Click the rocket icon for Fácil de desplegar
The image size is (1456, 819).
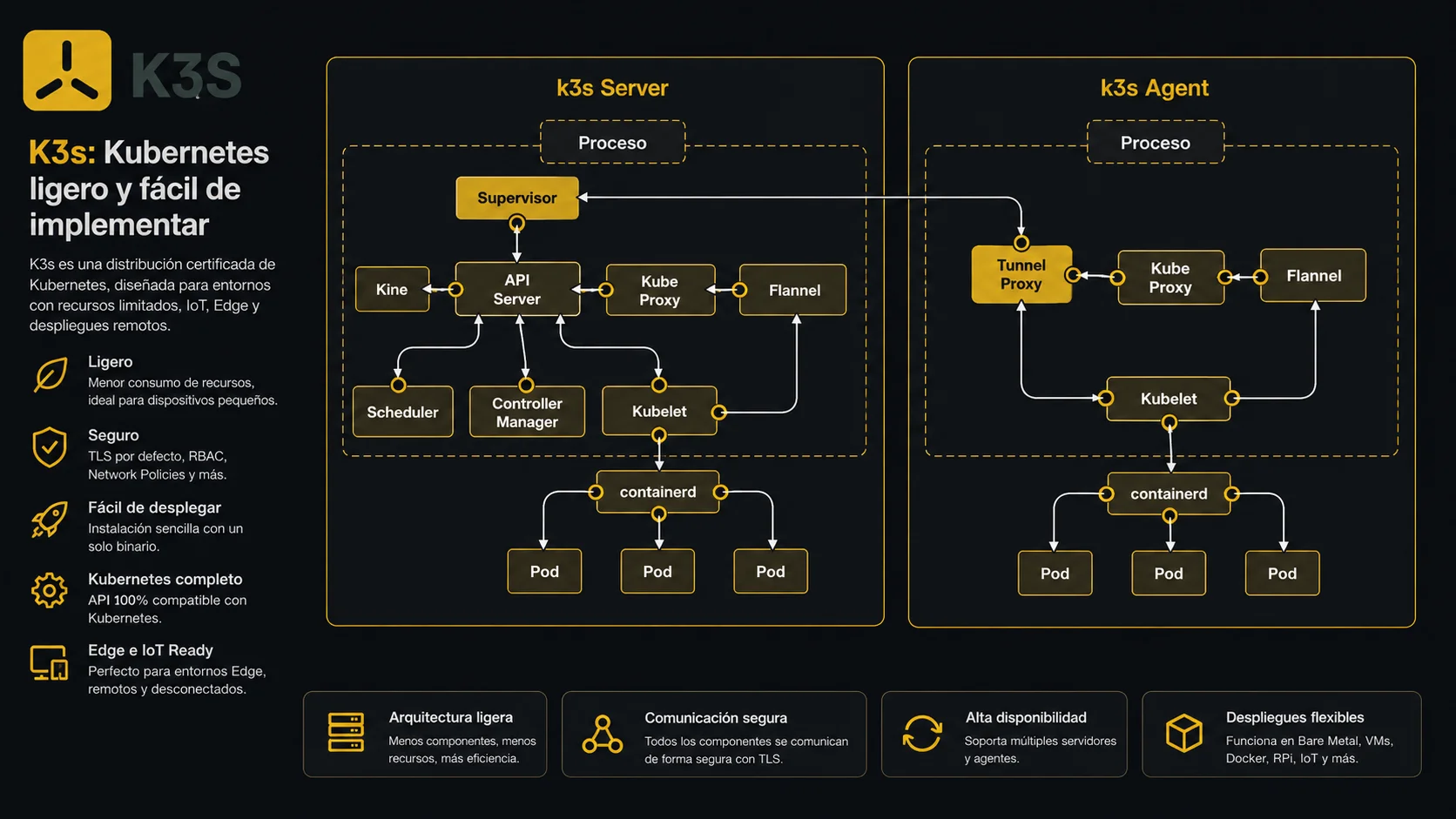50,520
